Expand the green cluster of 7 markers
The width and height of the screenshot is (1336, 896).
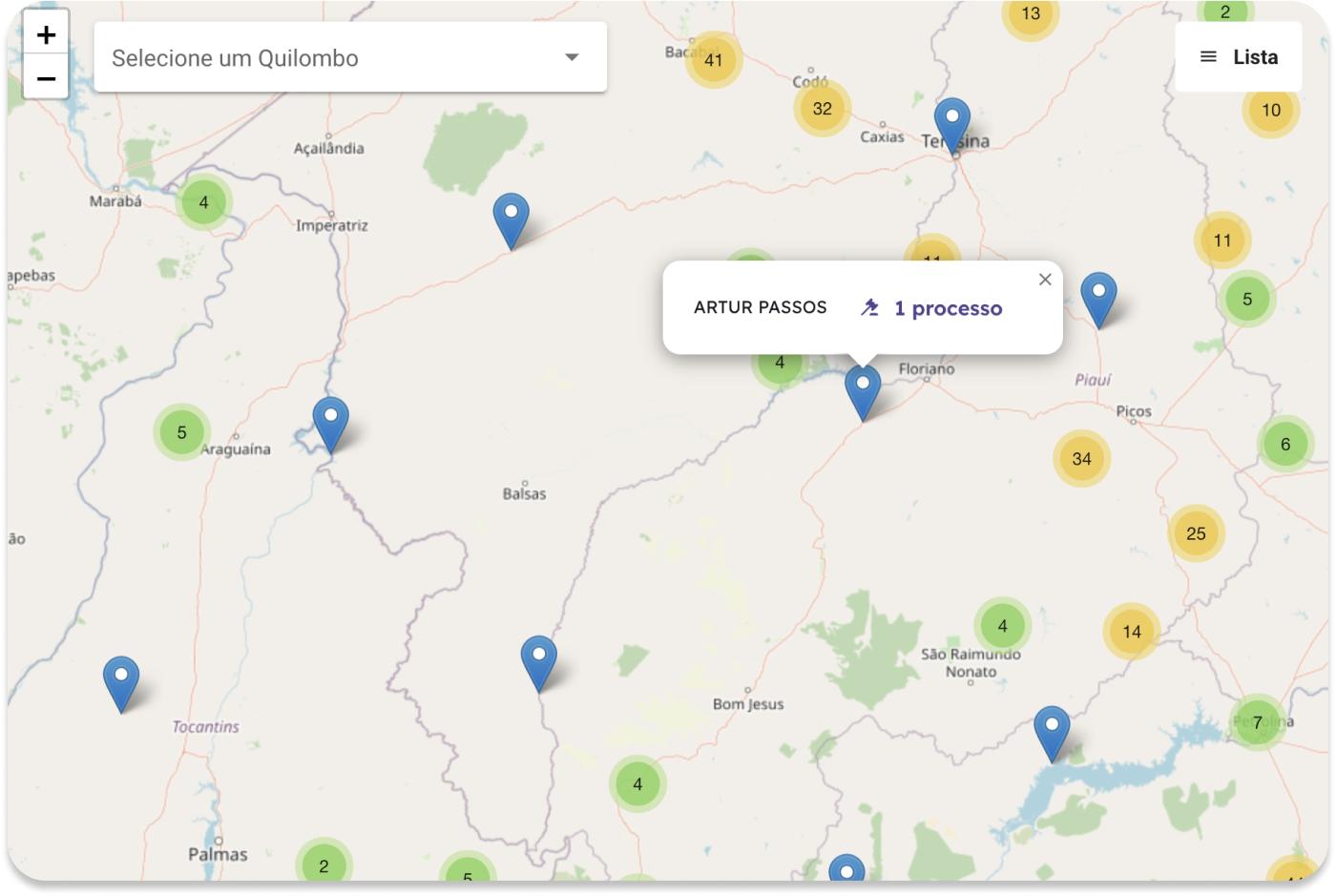1258,722
